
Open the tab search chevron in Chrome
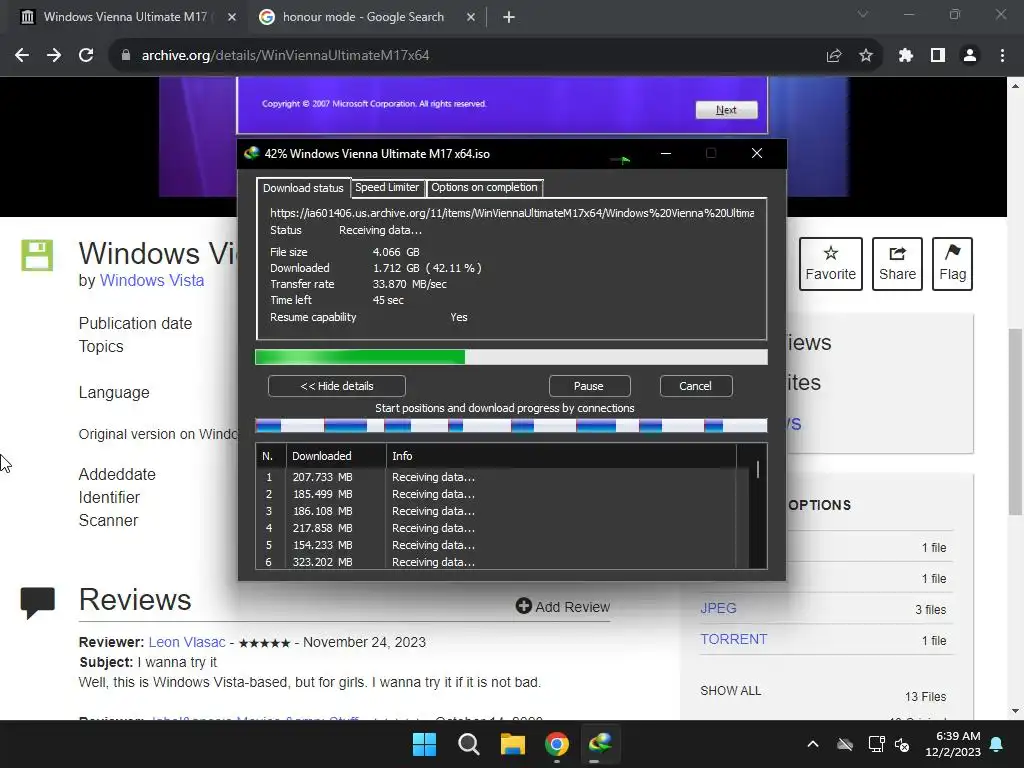(863, 14)
